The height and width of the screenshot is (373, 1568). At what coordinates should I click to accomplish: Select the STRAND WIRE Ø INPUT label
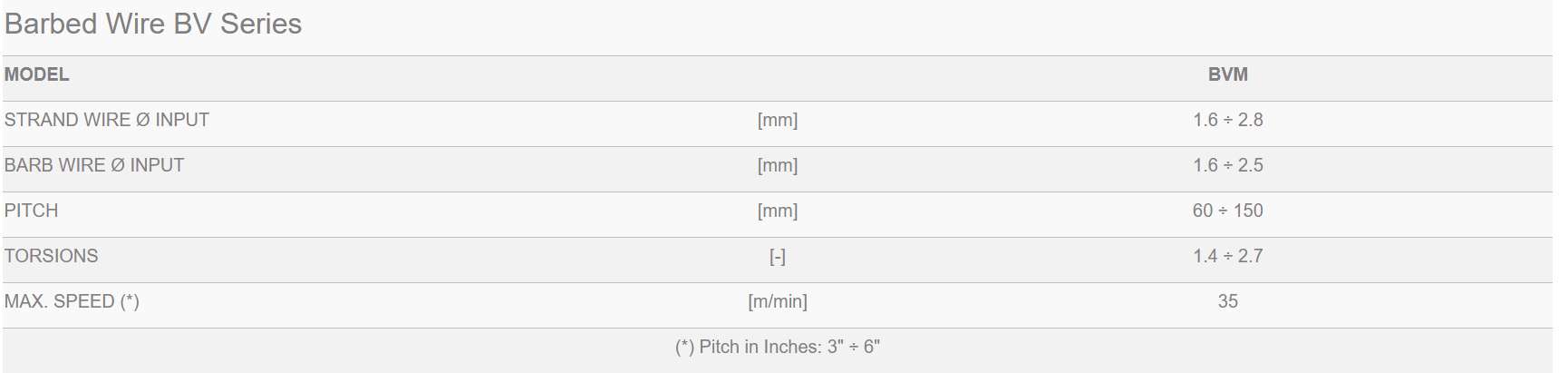pyautogui.click(x=107, y=120)
